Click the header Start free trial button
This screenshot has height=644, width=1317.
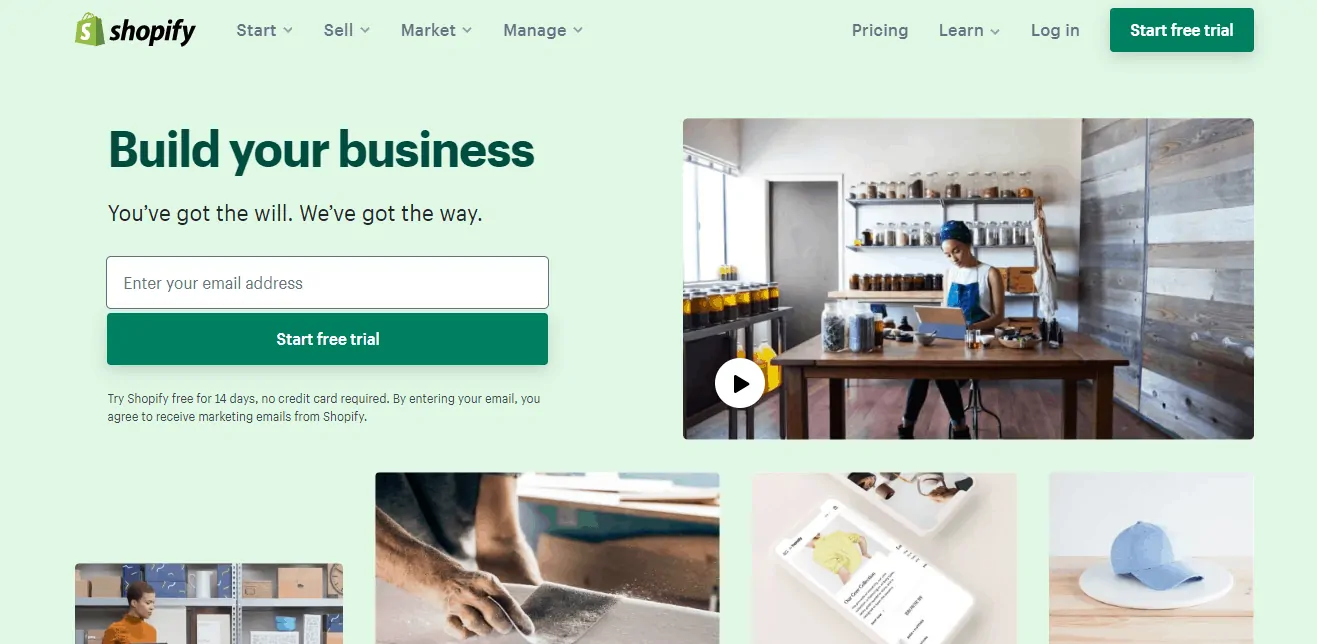coord(1182,30)
